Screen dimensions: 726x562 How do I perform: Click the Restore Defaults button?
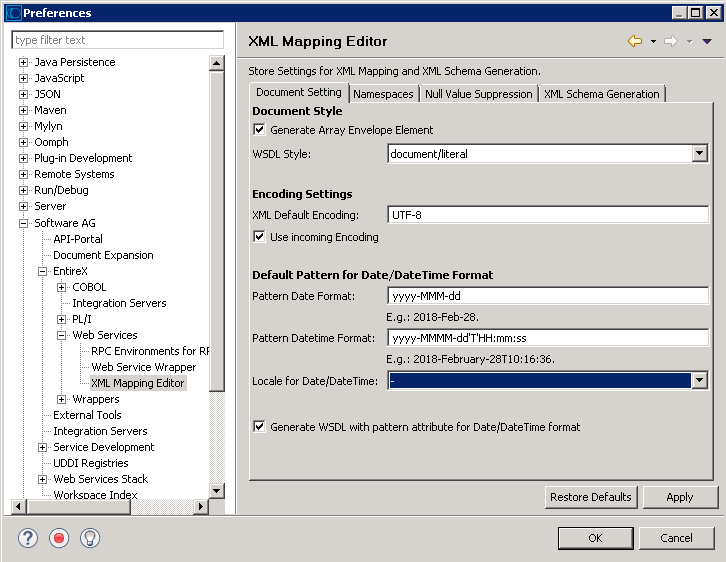[x=591, y=497]
